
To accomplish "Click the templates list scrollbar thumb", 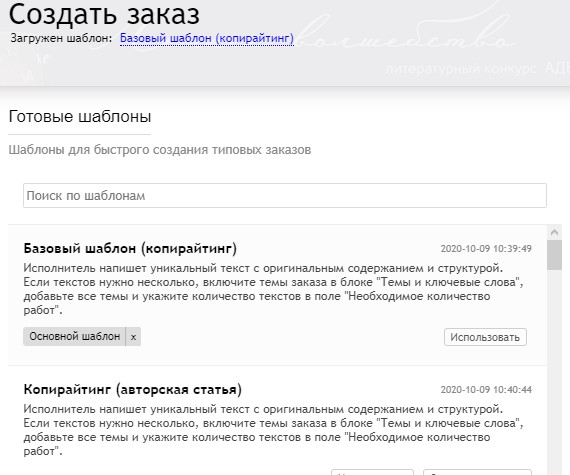I will coord(554,255).
